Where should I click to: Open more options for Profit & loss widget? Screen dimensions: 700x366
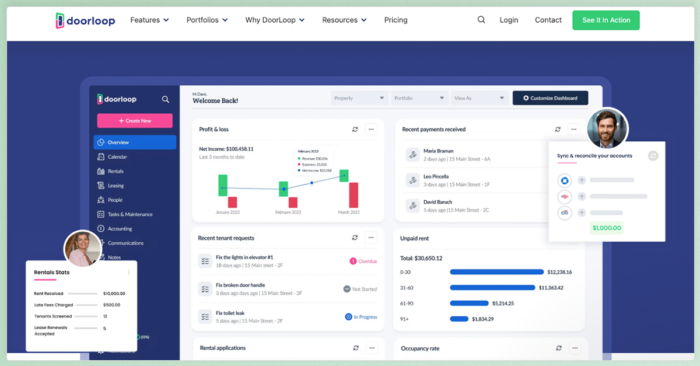tap(371, 129)
